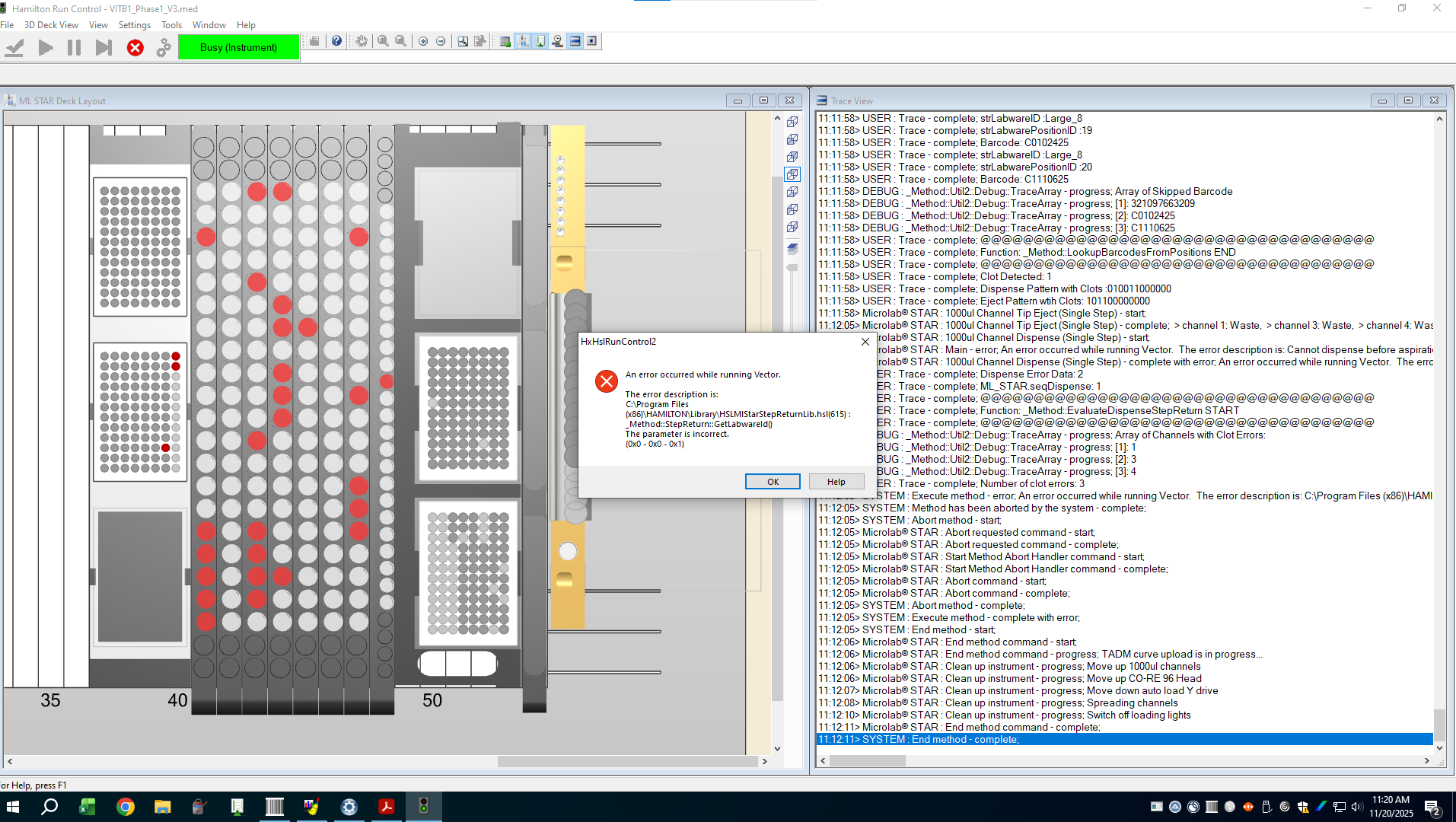Select the lowest cube view icon

[x=792, y=227]
